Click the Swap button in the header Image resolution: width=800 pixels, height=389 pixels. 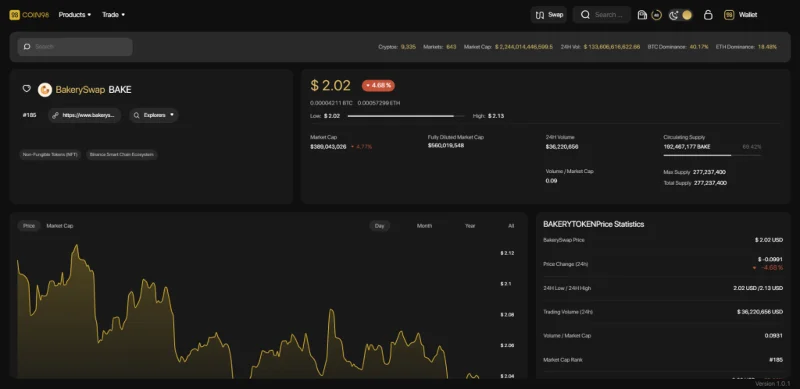pos(549,15)
